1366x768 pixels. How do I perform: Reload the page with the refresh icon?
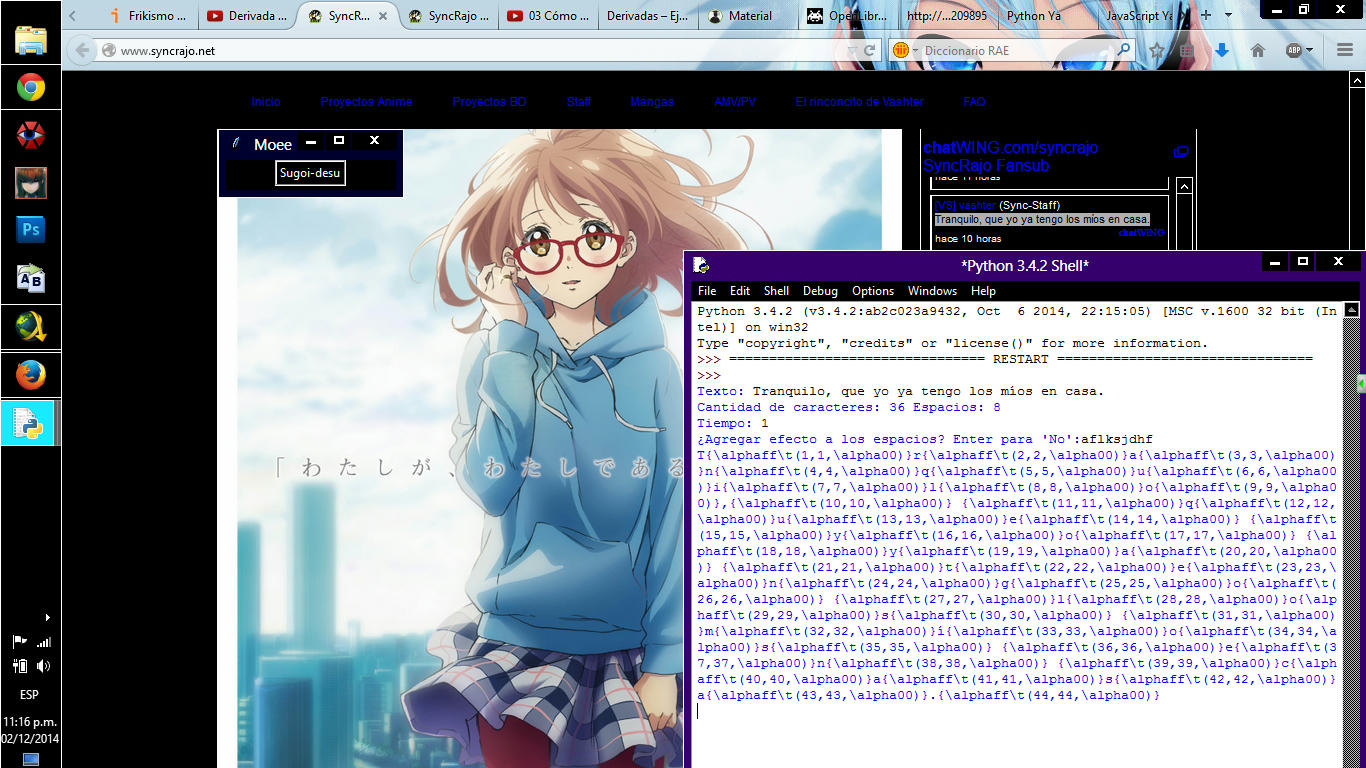coord(870,50)
